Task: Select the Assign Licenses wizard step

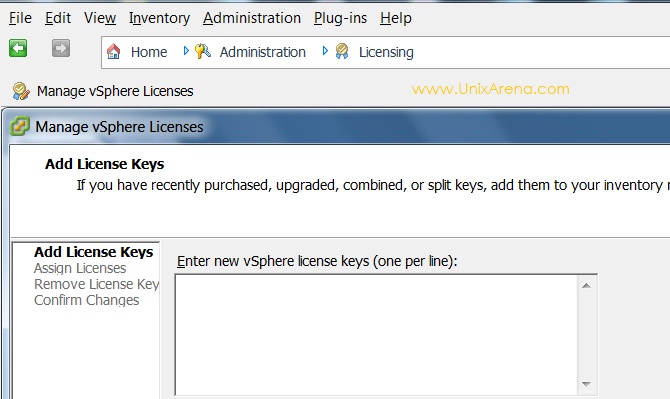Action: (80, 268)
